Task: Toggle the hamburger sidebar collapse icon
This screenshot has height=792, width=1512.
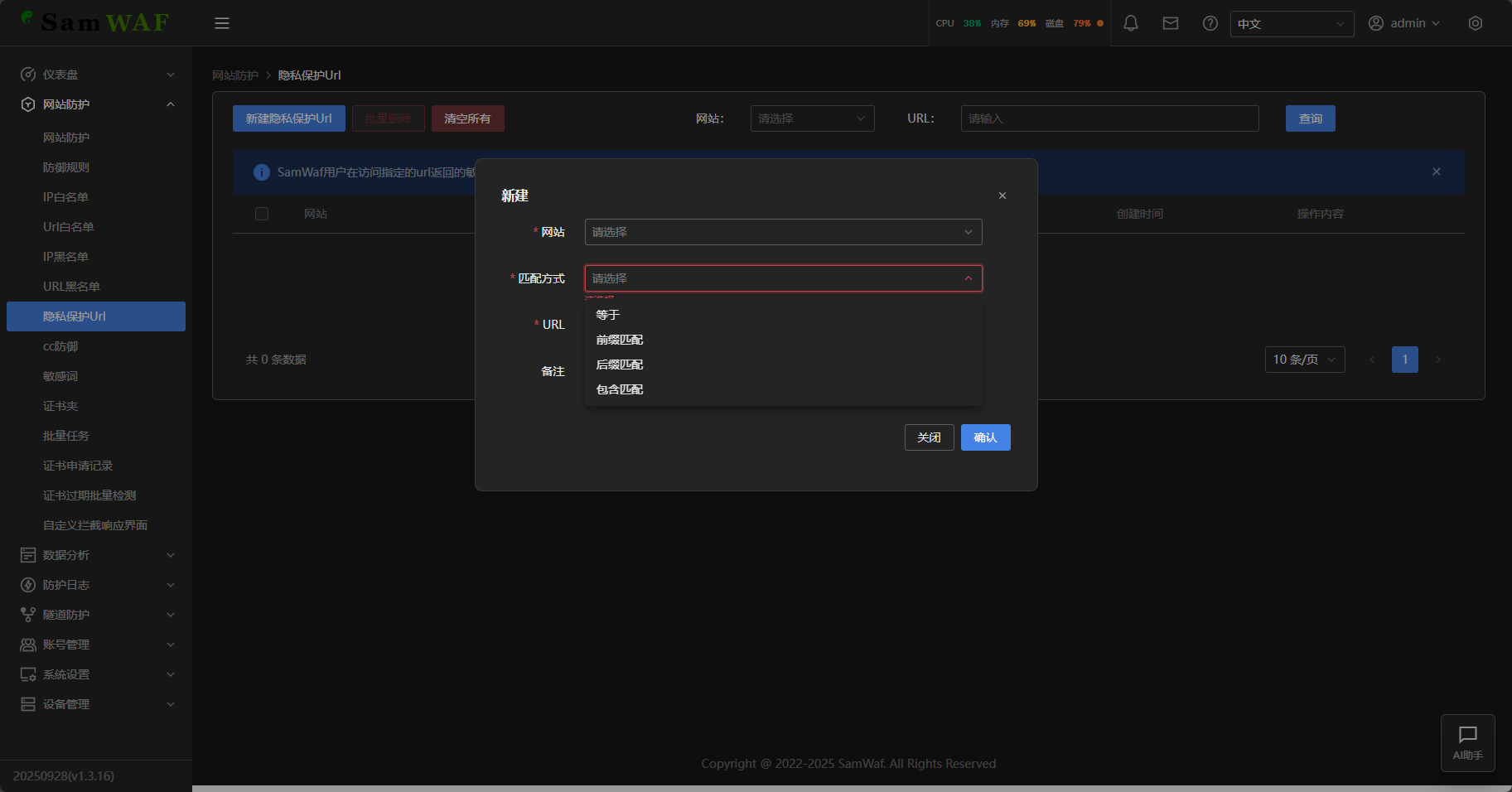Action: 222,23
